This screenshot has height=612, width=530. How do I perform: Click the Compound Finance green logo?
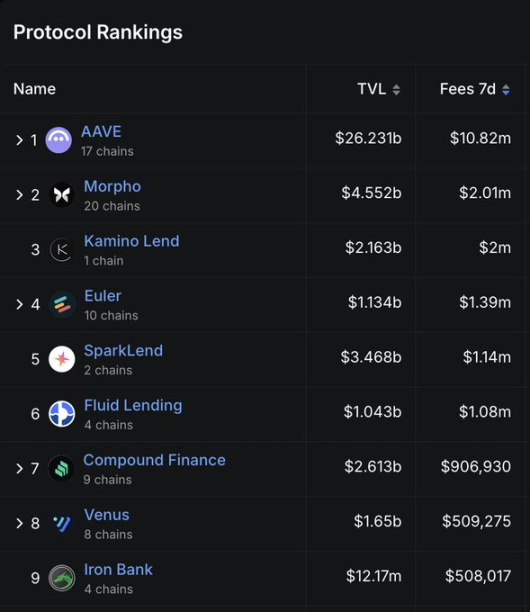tap(61, 468)
